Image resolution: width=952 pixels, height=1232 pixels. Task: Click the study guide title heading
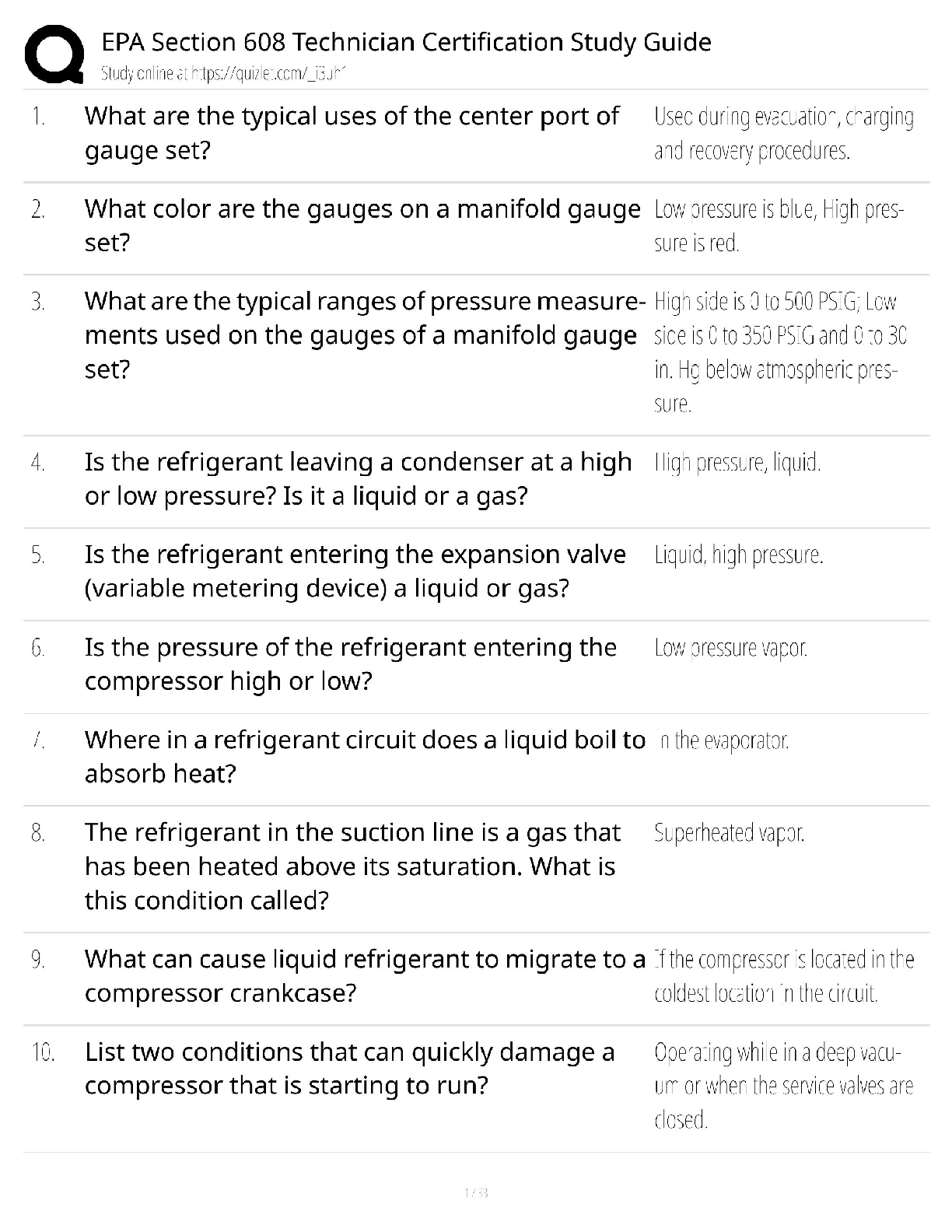tap(406, 41)
